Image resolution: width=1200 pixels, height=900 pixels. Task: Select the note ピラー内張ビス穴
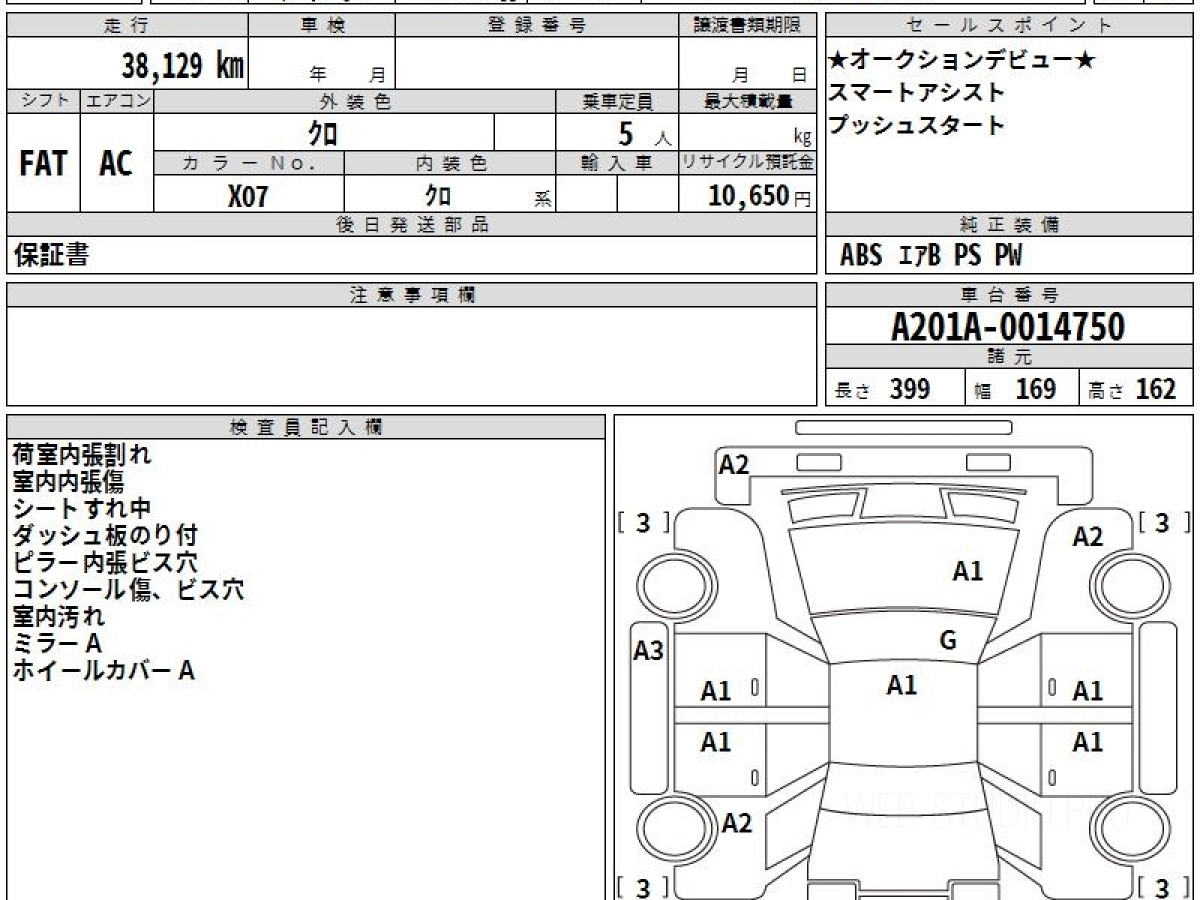[x=105, y=562]
